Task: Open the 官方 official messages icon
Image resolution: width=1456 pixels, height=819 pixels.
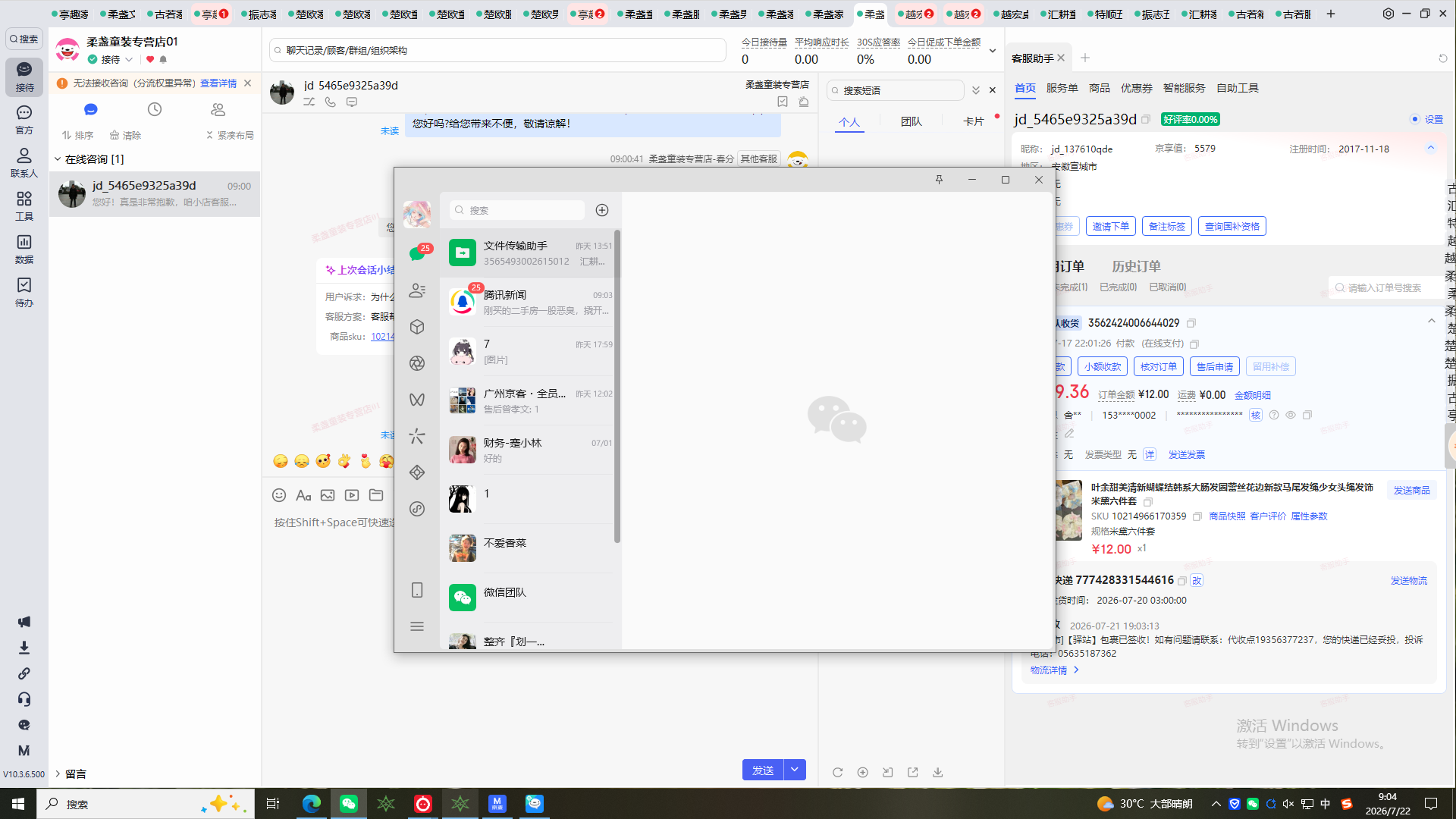Action: [x=24, y=120]
